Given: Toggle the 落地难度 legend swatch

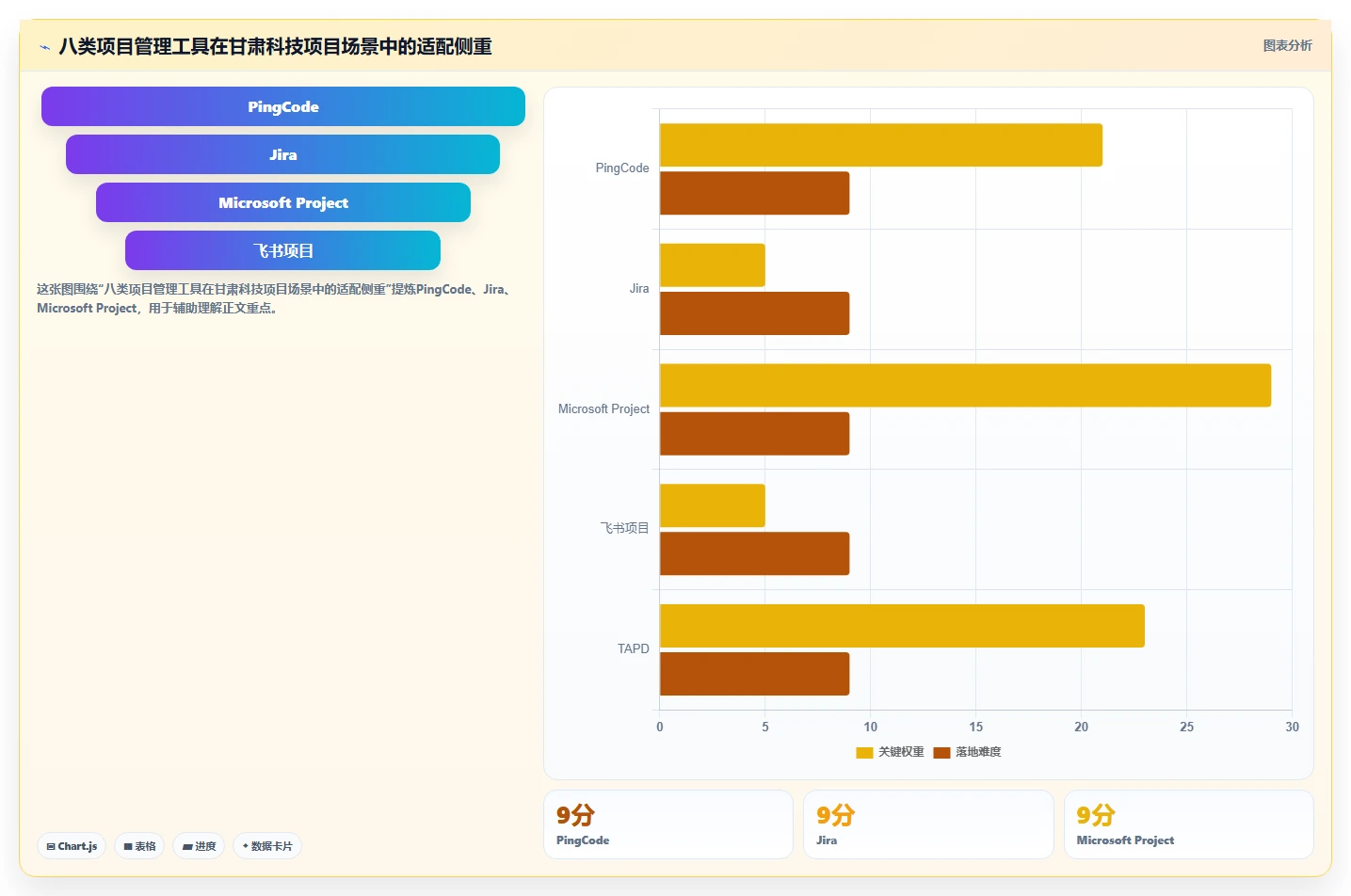Looking at the screenshot, I should click(x=941, y=752).
